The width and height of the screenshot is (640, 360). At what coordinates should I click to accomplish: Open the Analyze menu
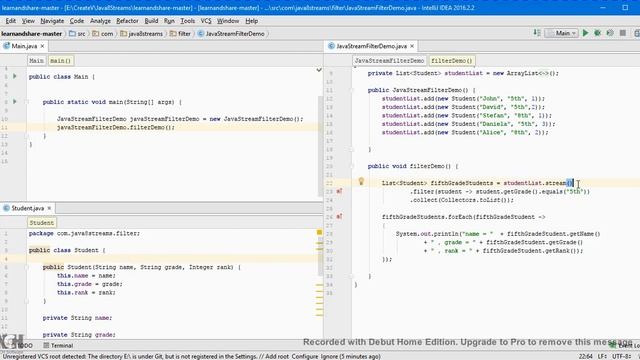tap(100, 21)
